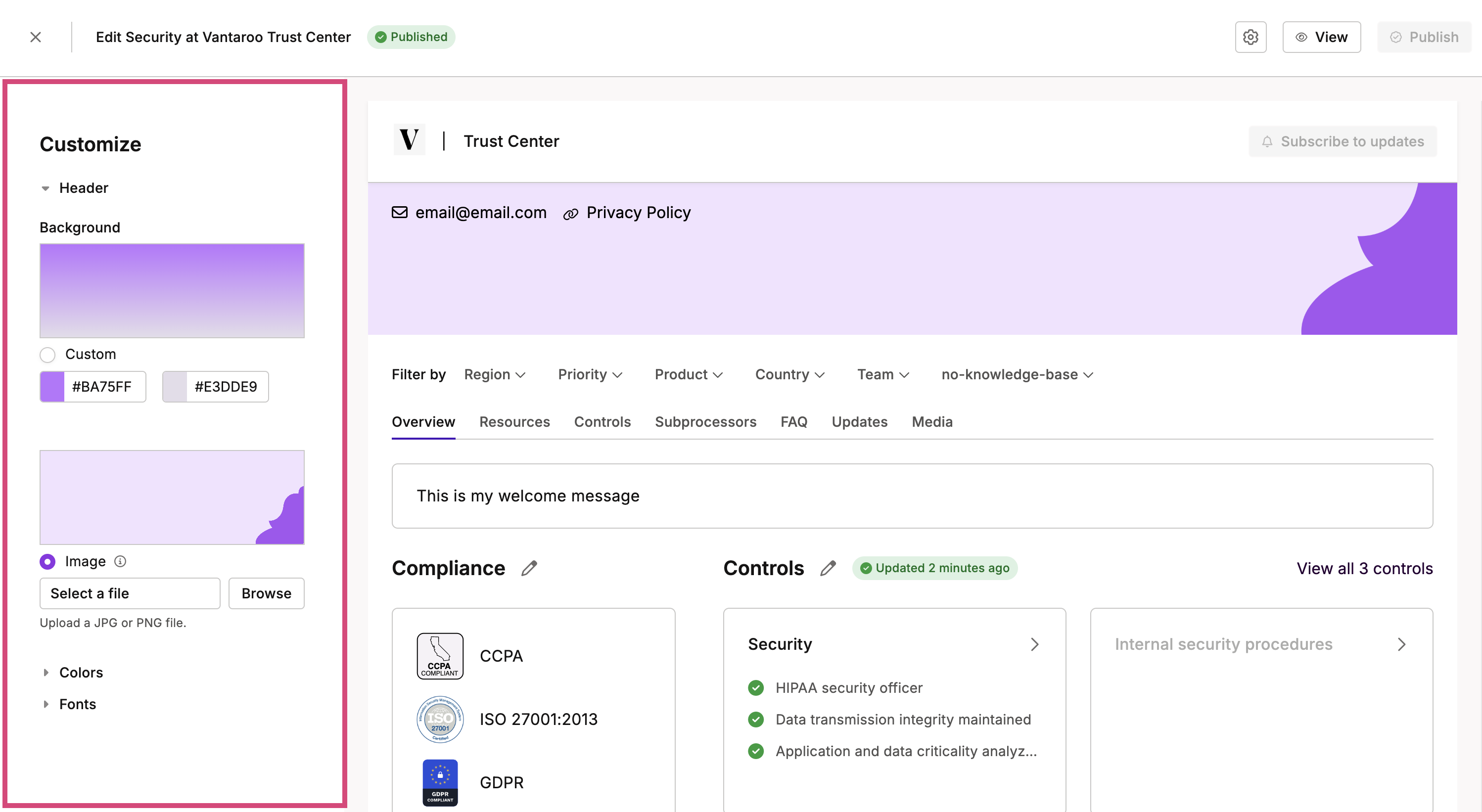1482x812 pixels.
Task: Click the info icon next to Image
Action: tap(120, 561)
